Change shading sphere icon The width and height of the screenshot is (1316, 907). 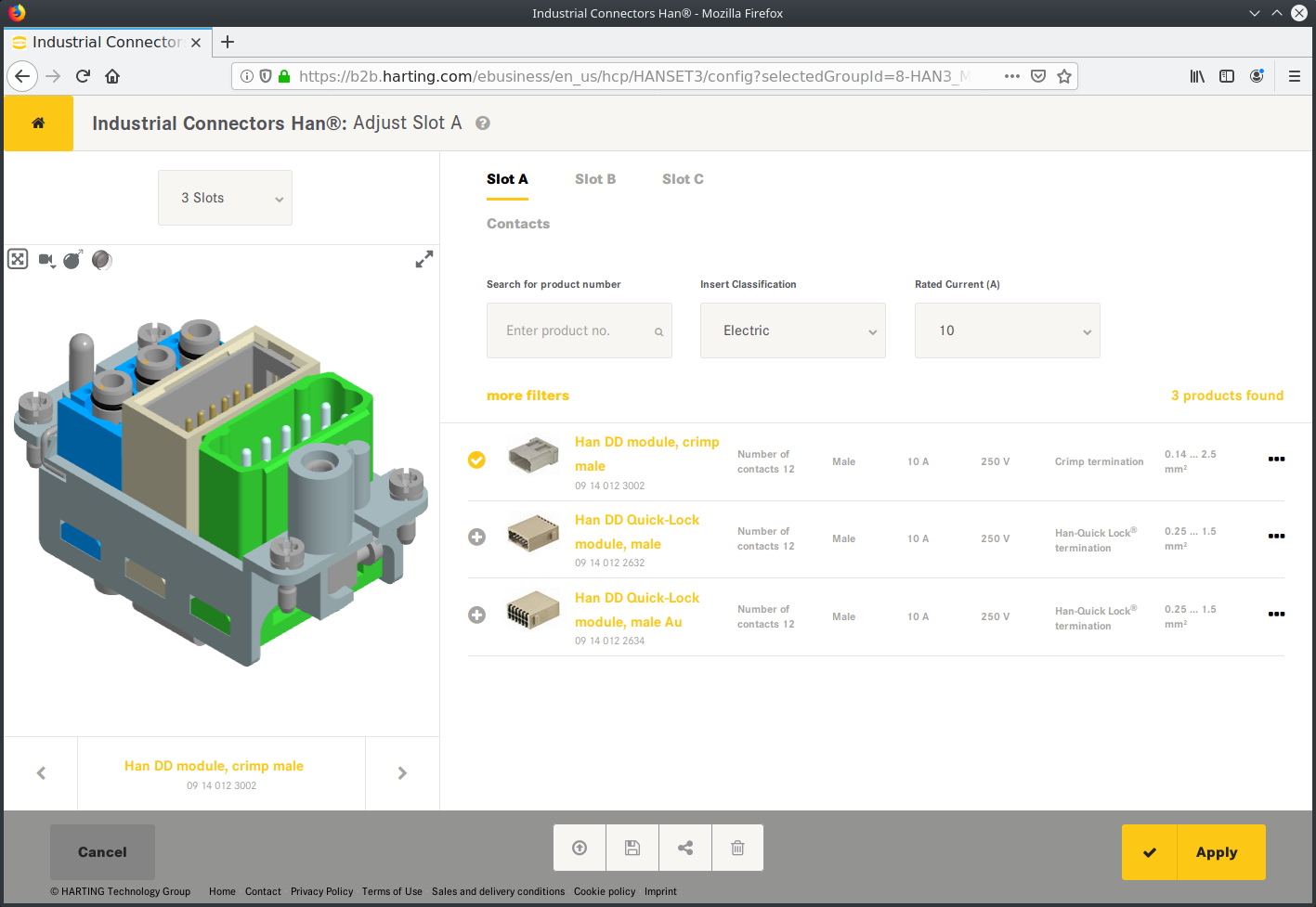(102, 260)
